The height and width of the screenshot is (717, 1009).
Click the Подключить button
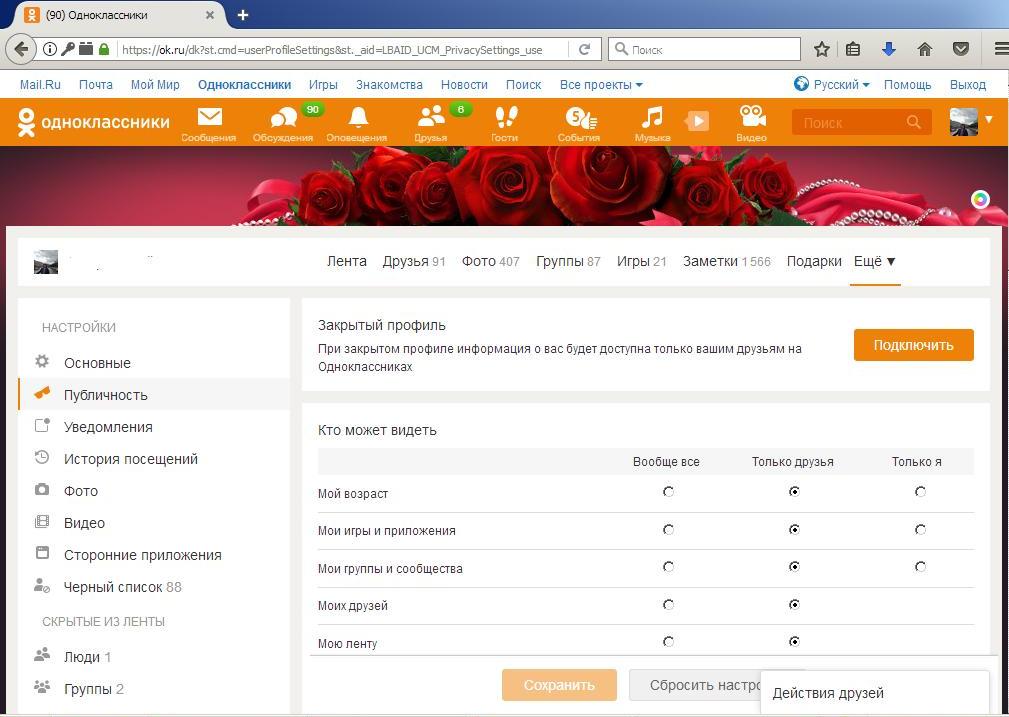click(913, 345)
